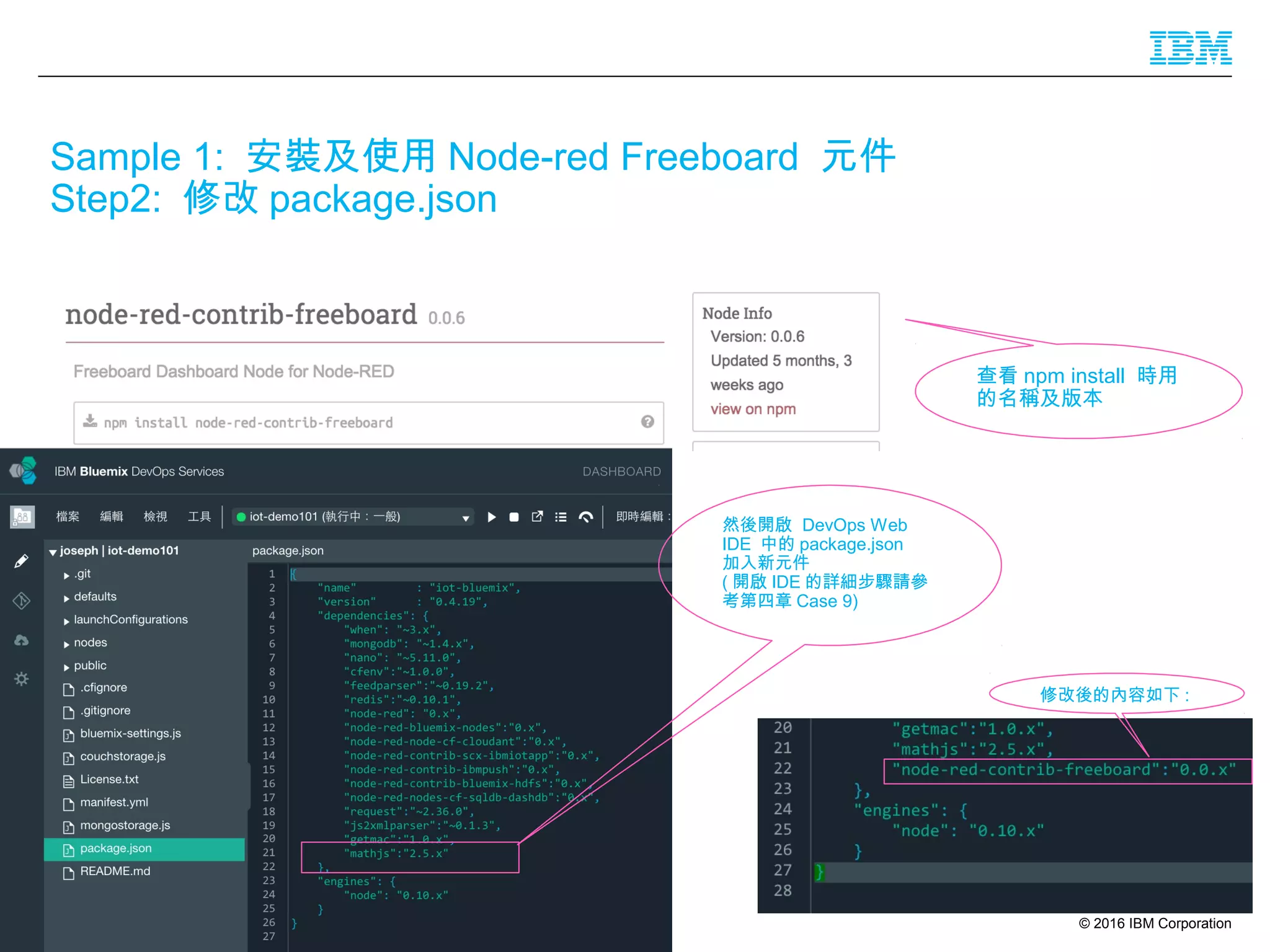Screen dimensions: 1270x952
Task: Expand the public folder
Action: point(66,667)
